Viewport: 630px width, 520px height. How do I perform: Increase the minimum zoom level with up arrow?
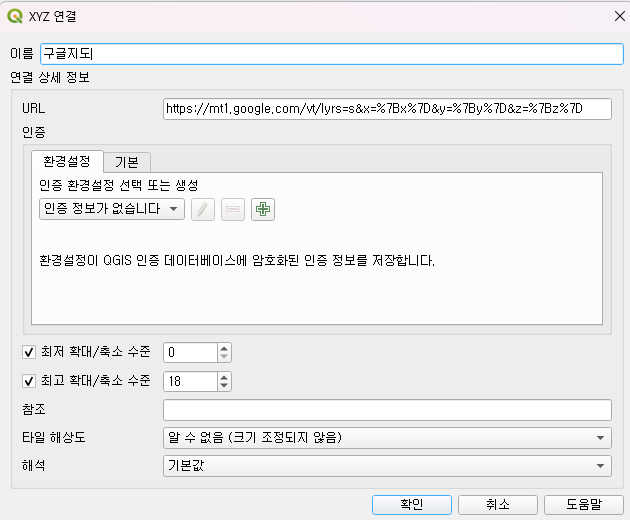[x=224, y=348]
